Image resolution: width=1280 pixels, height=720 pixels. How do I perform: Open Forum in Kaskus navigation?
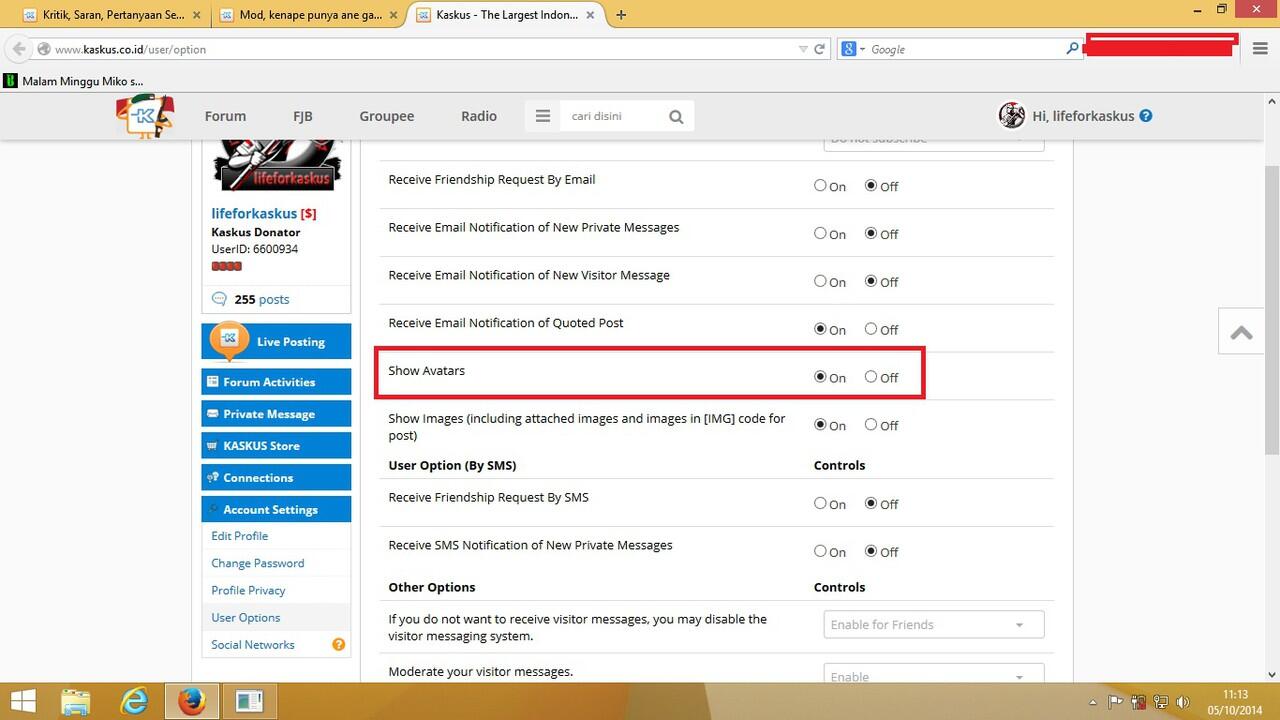click(225, 116)
